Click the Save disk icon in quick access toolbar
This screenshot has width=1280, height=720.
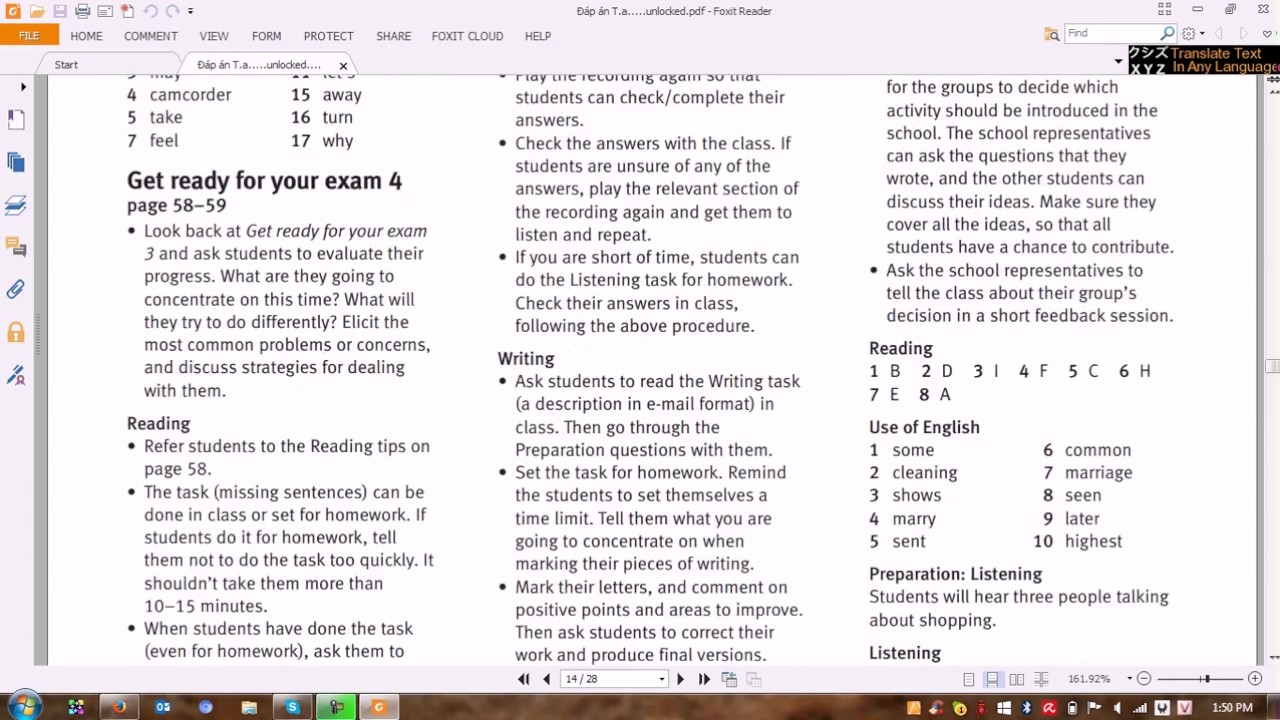[x=60, y=11]
